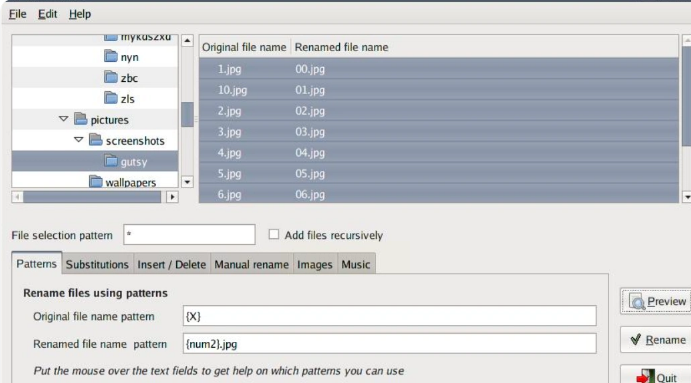Select the zls folder label
The height and width of the screenshot is (383, 691).
point(127,99)
